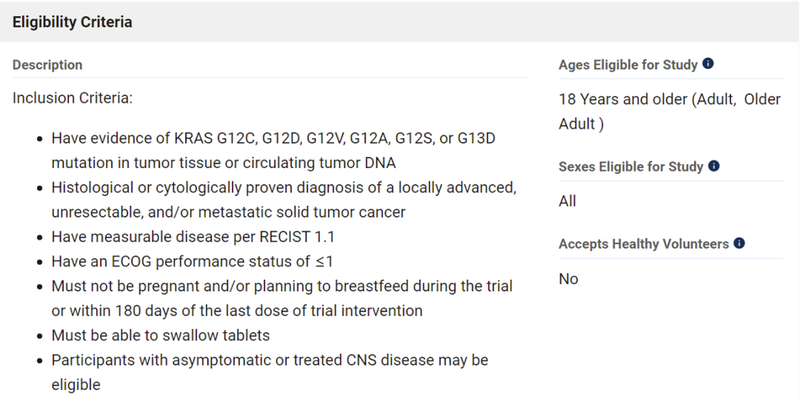800x401 pixels.
Task: Select the Description heading
Action: [x=47, y=65]
